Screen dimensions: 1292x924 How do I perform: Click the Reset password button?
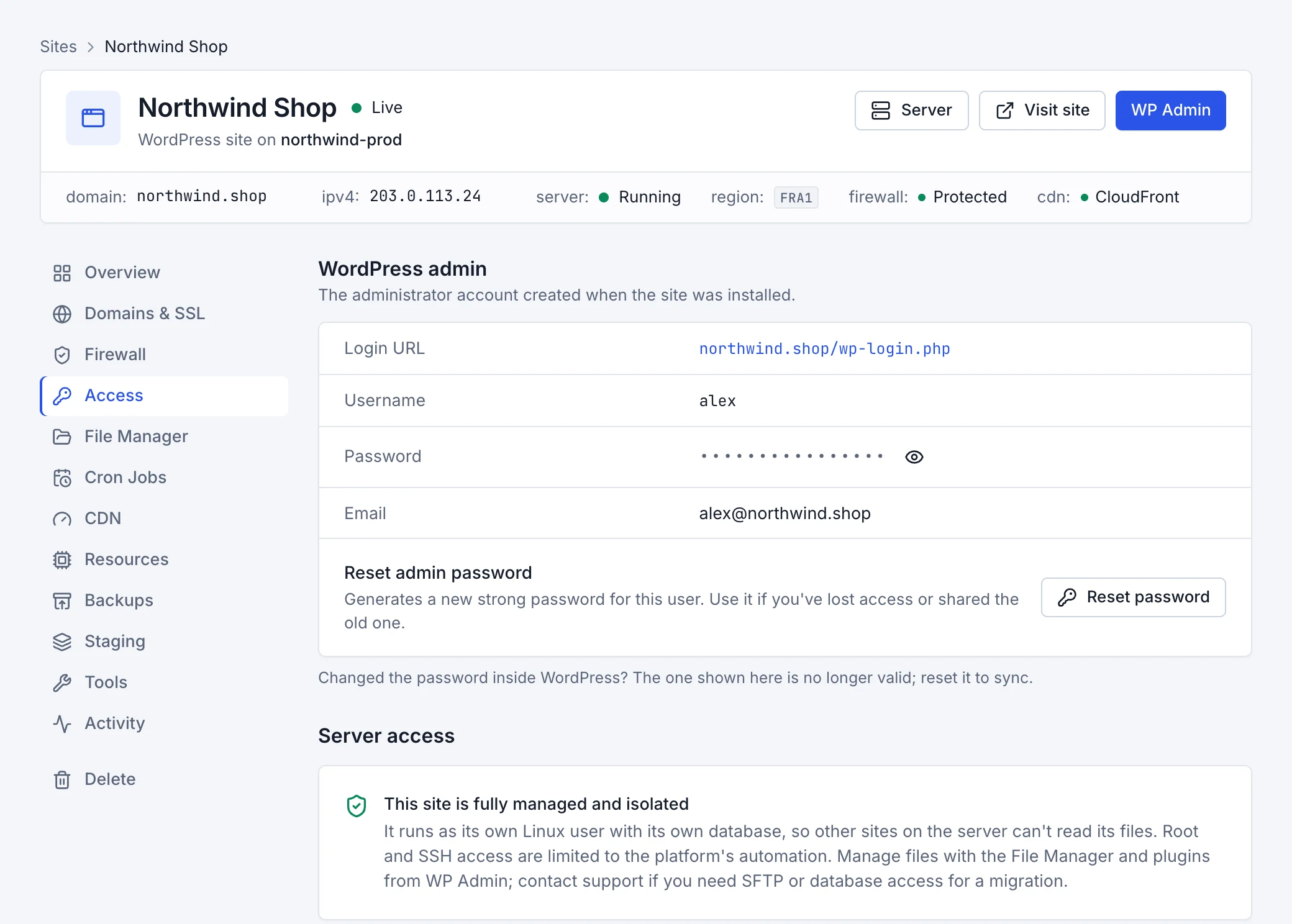1133,597
